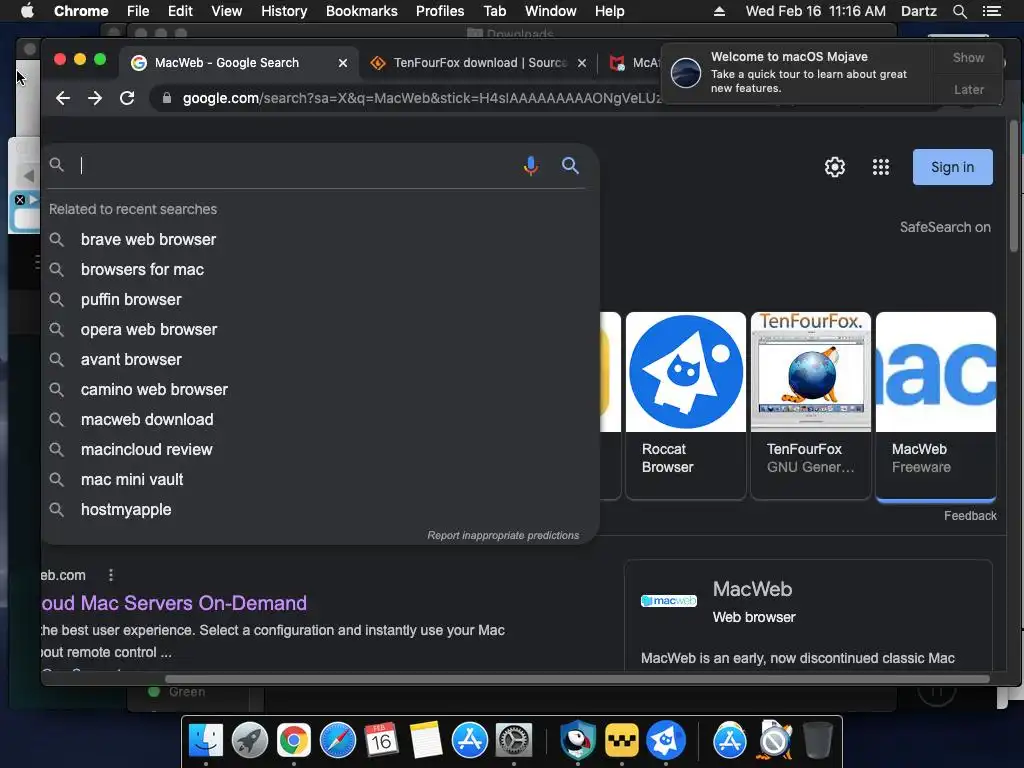Open Chrome from the Dock
This screenshot has width=1024, height=768.
click(294, 741)
